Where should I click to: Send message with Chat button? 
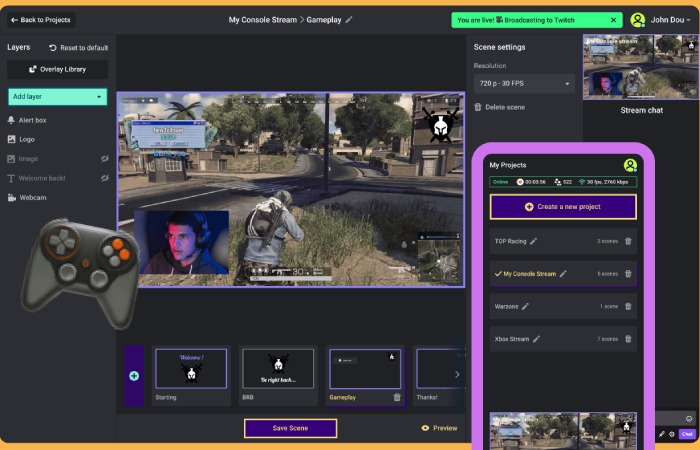coord(687,434)
